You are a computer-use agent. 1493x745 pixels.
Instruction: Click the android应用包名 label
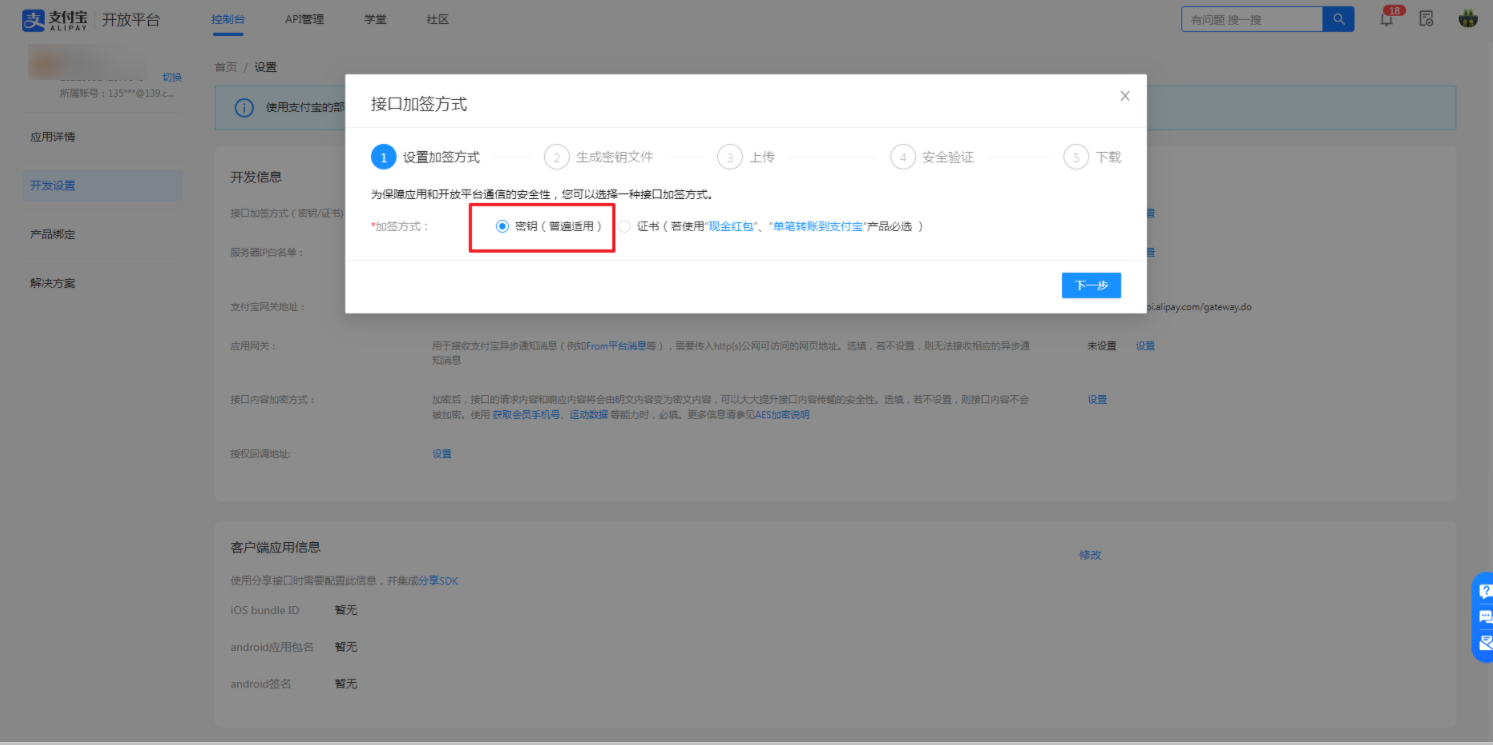(x=272, y=647)
